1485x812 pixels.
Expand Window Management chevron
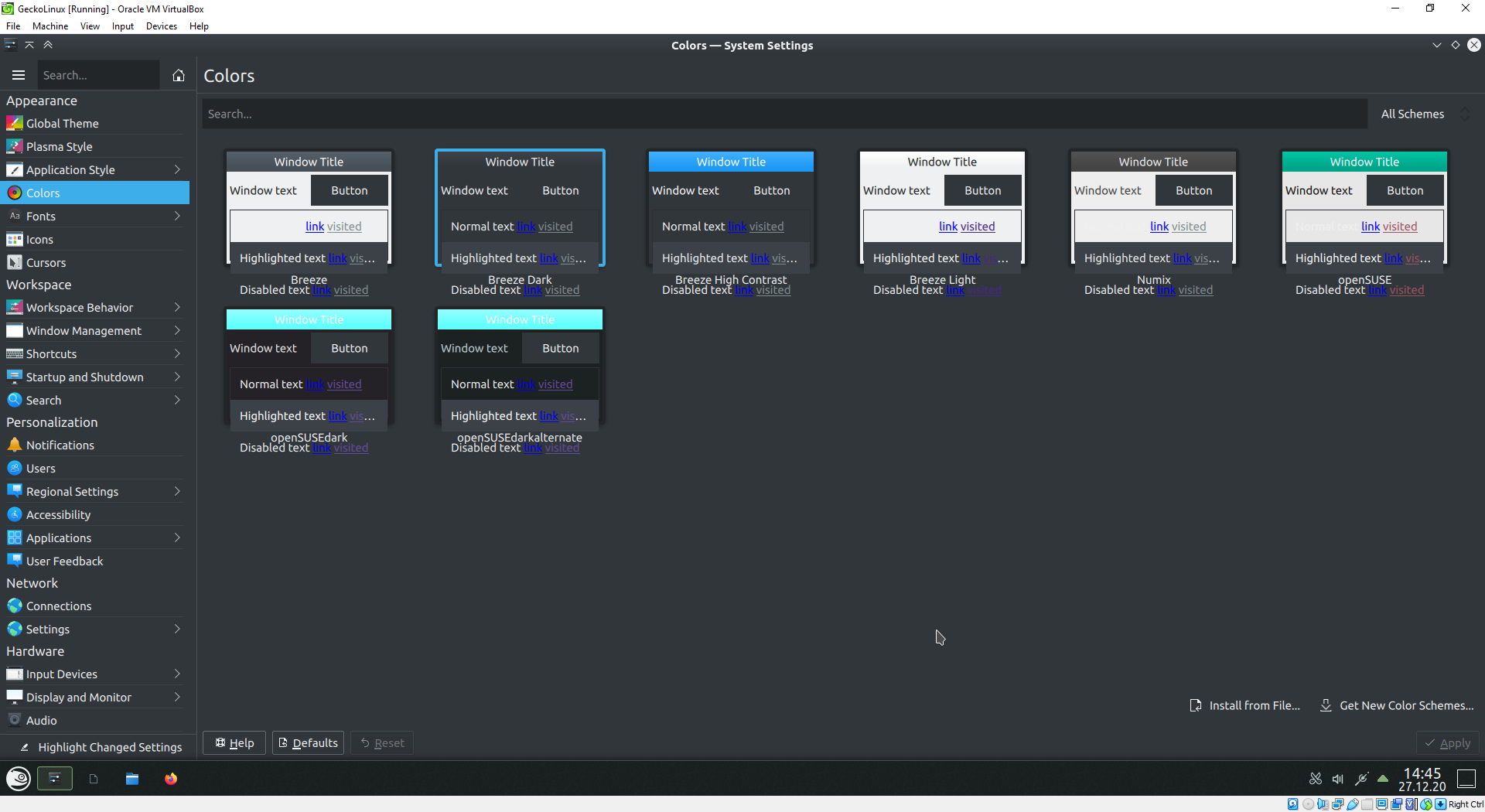177,331
